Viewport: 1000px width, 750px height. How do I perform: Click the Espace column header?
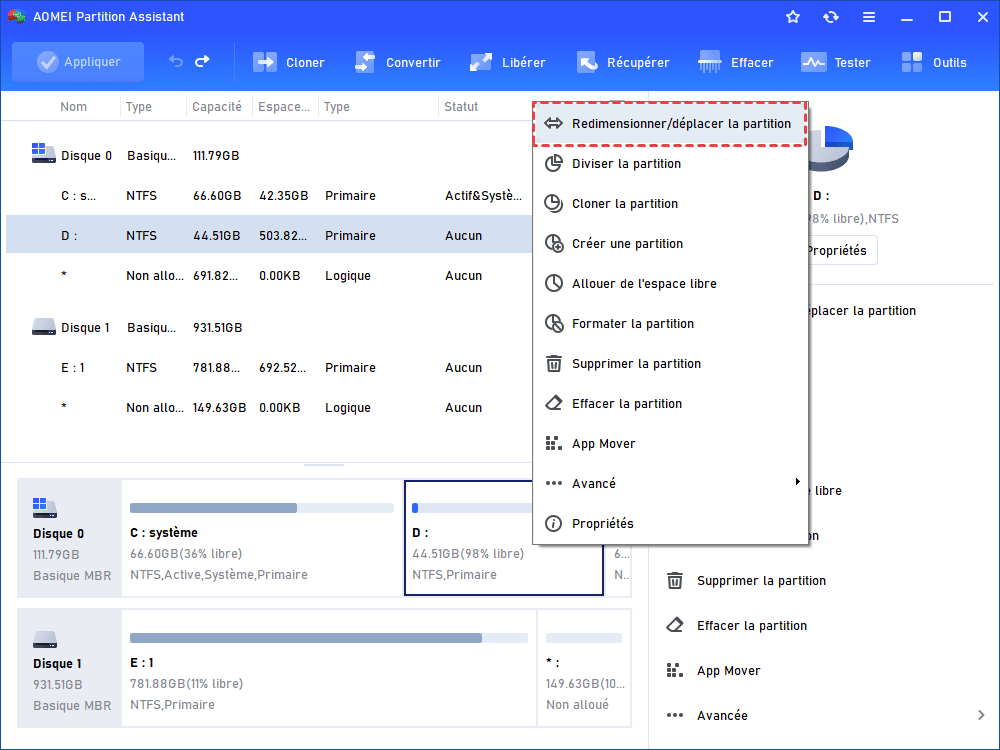[x=284, y=107]
